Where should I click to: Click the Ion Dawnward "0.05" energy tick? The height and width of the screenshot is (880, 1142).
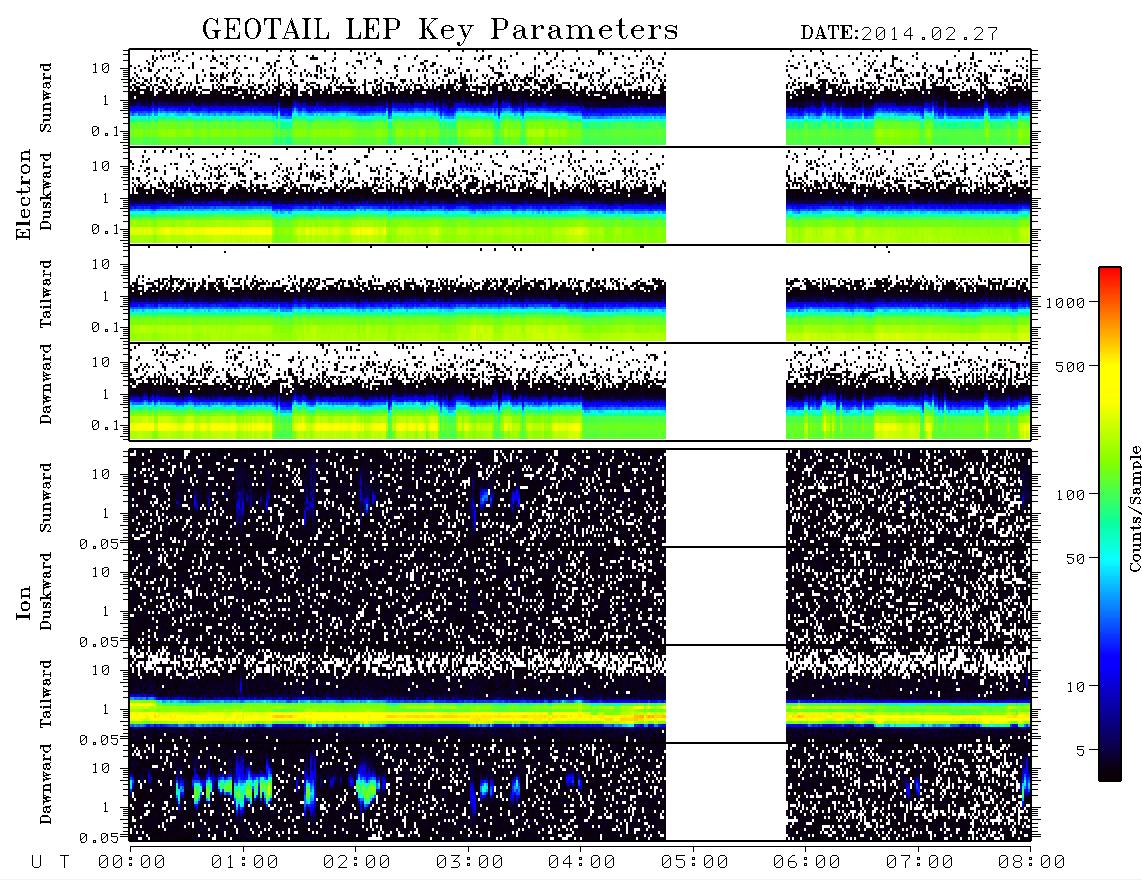click(x=98, y=838)
